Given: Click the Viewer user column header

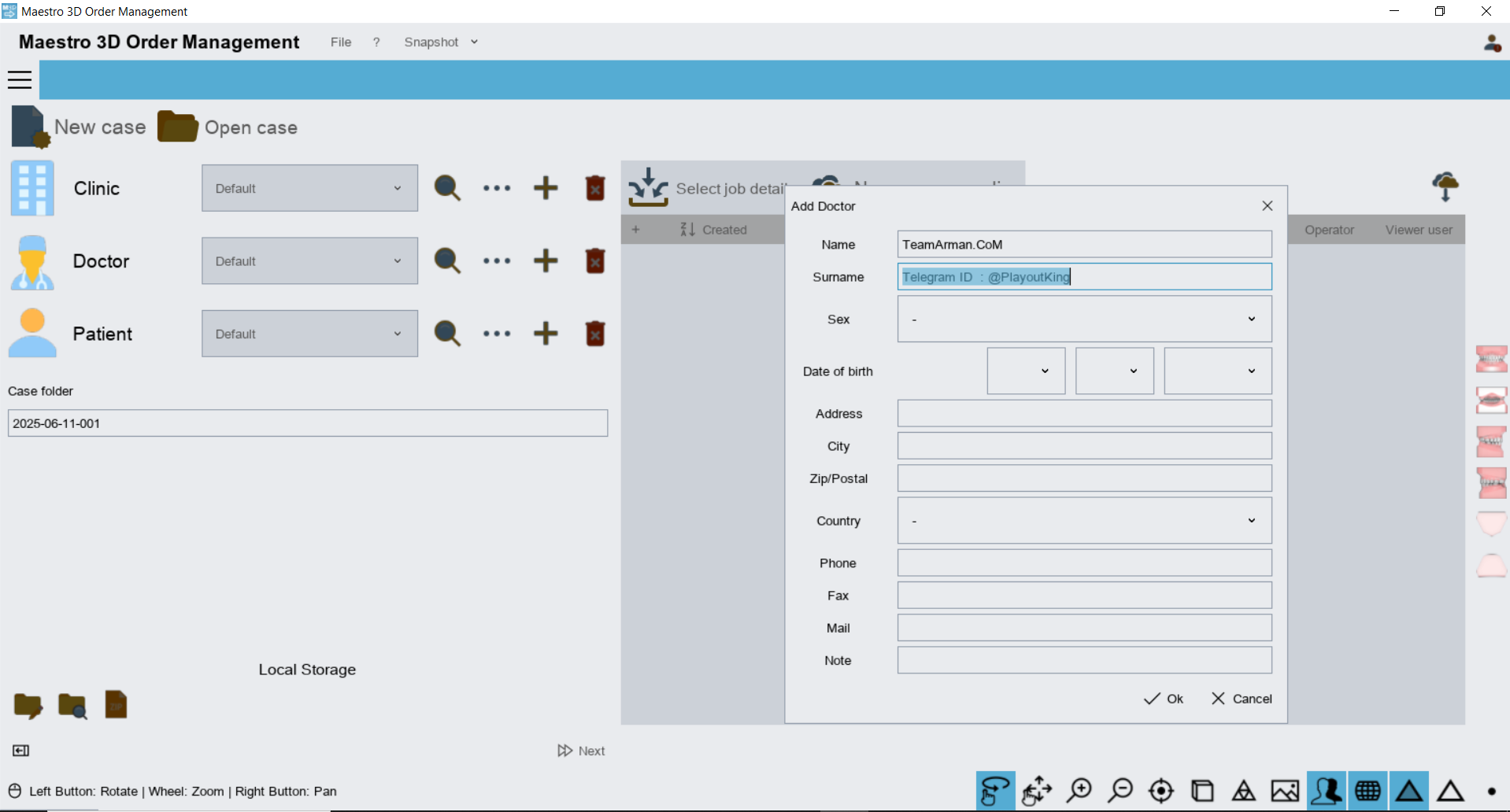Looking at the screenshot, I should click(x=1419, y=230).
